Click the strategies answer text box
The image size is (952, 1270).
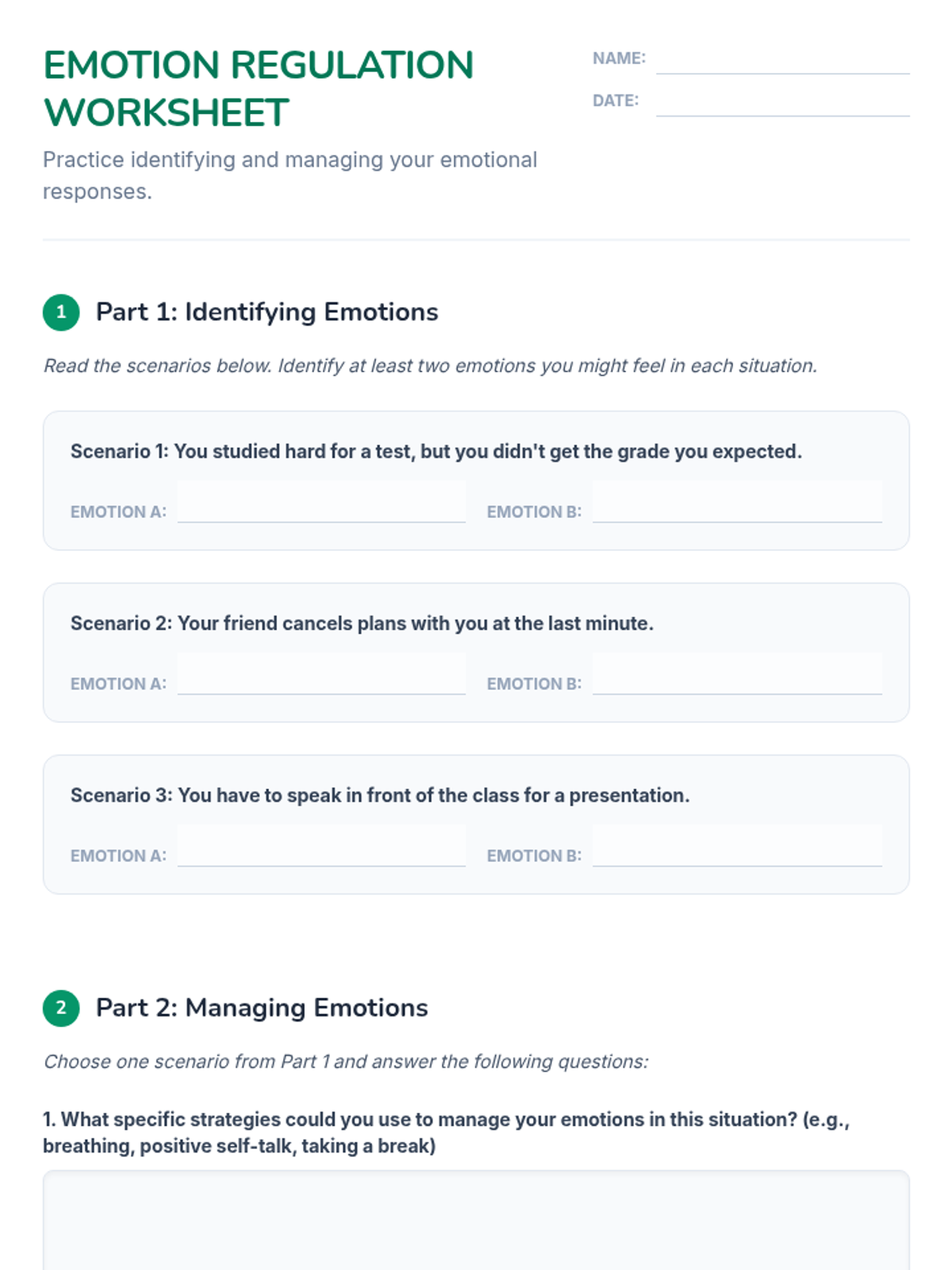[x=476, y=1221]
